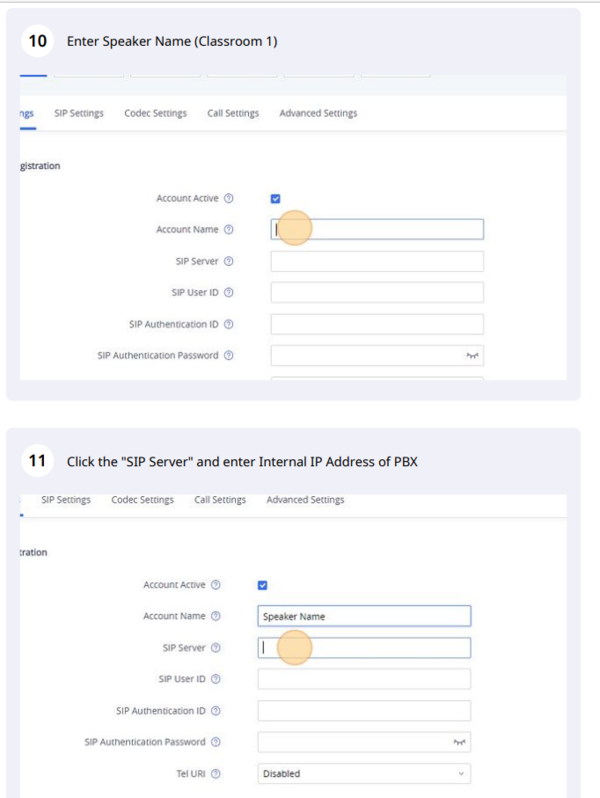Show password using eye icon in step 10
Viewport: 600px width, 798px height.
[473, 356]
